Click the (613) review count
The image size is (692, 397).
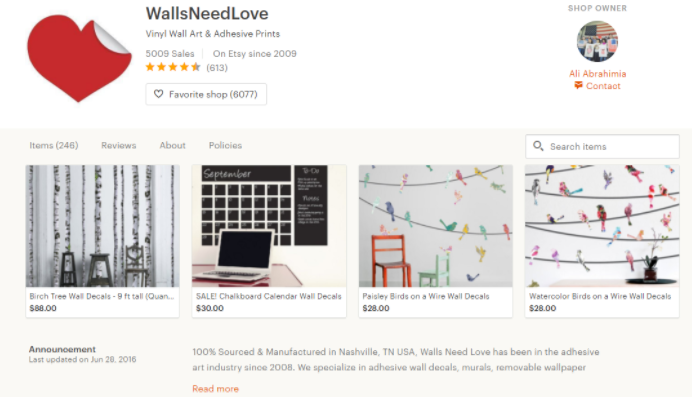(x=217, y=67)
